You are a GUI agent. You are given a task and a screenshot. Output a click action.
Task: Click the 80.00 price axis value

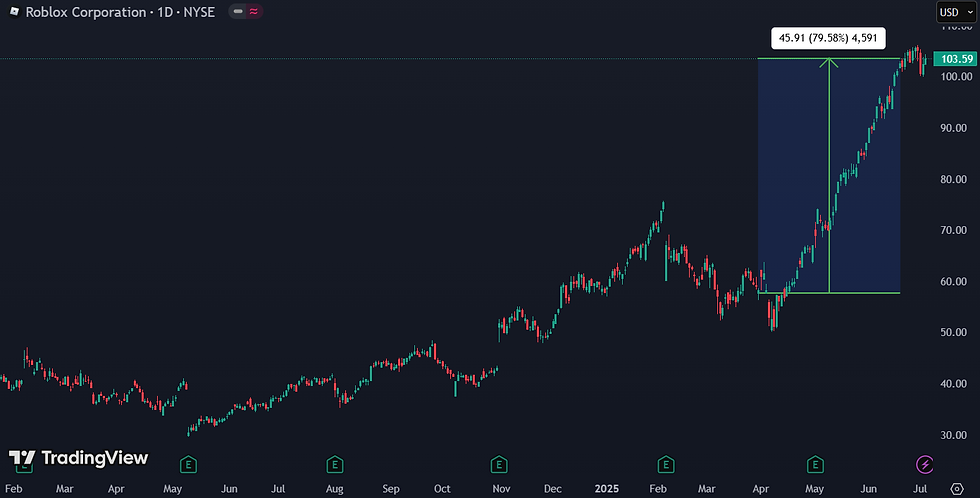954,179
